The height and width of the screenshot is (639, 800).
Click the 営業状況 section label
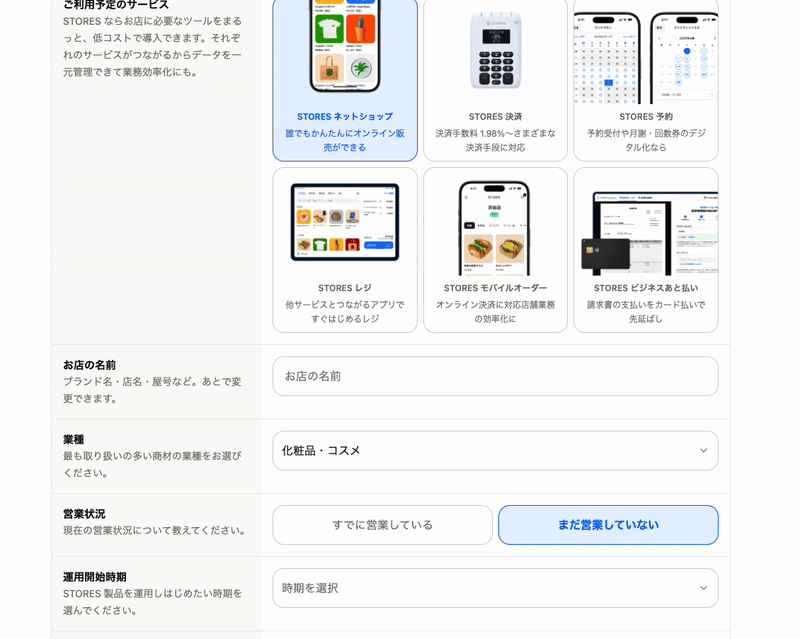pos(84,513)
